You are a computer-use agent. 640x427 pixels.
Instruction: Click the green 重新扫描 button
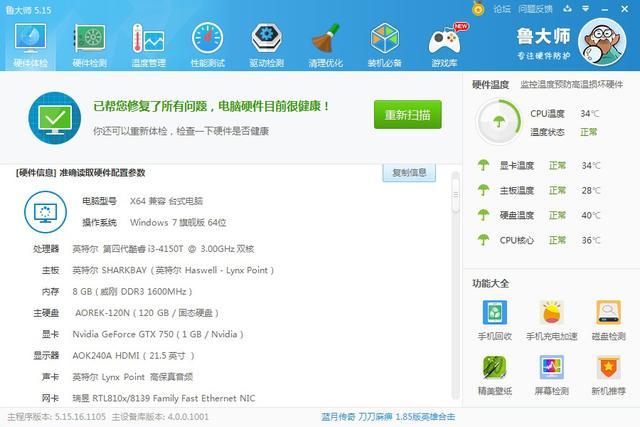pos(407,115)
